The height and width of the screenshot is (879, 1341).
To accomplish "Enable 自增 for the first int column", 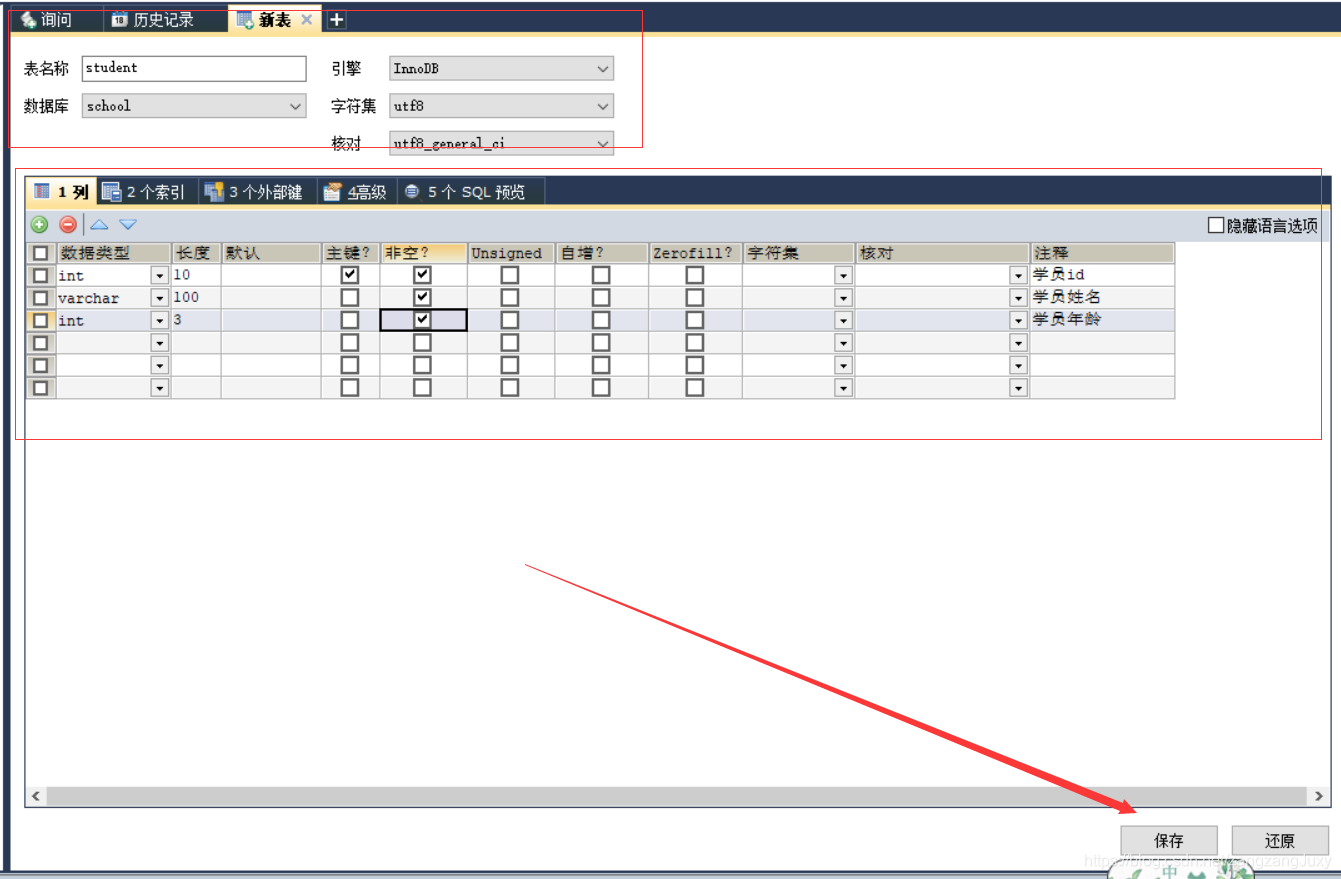I will click(602, 274).
